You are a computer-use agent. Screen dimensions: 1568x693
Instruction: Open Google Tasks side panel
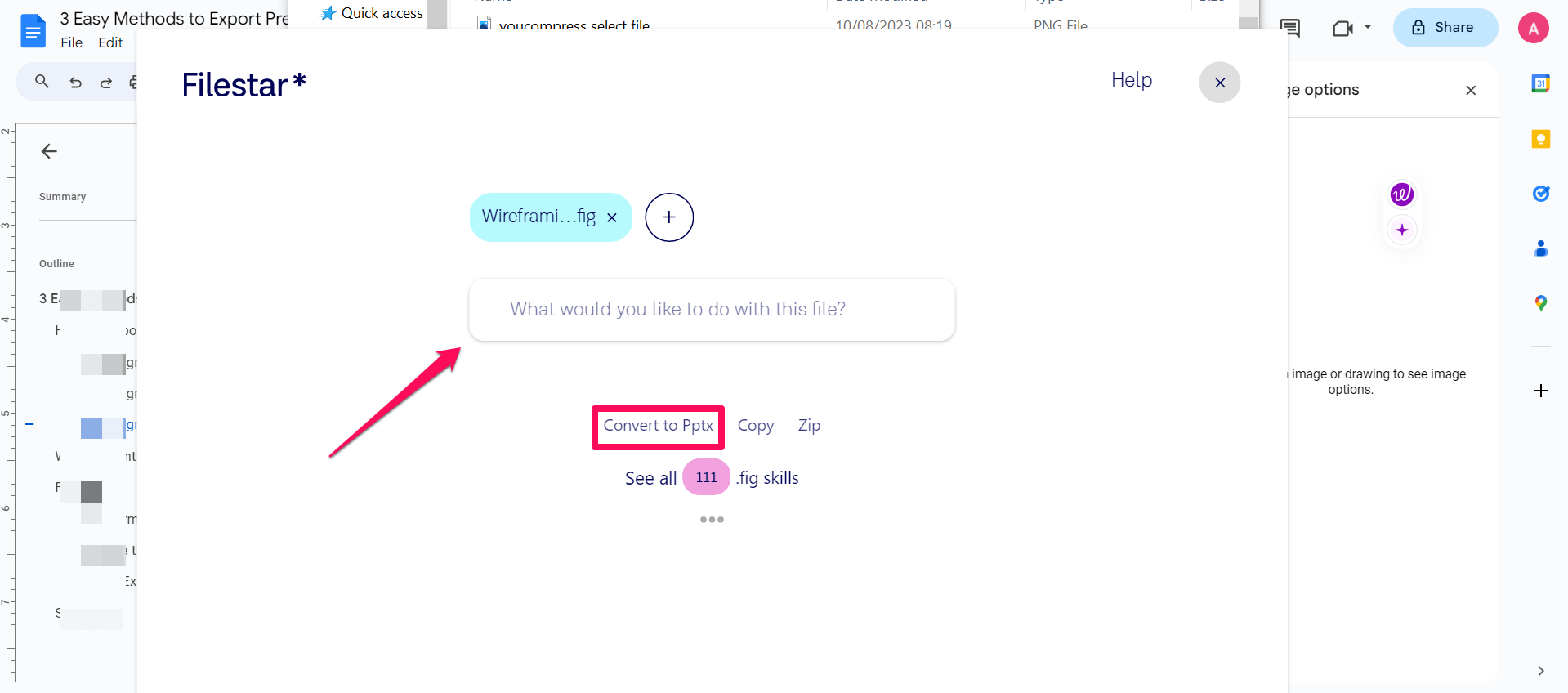1541,194
